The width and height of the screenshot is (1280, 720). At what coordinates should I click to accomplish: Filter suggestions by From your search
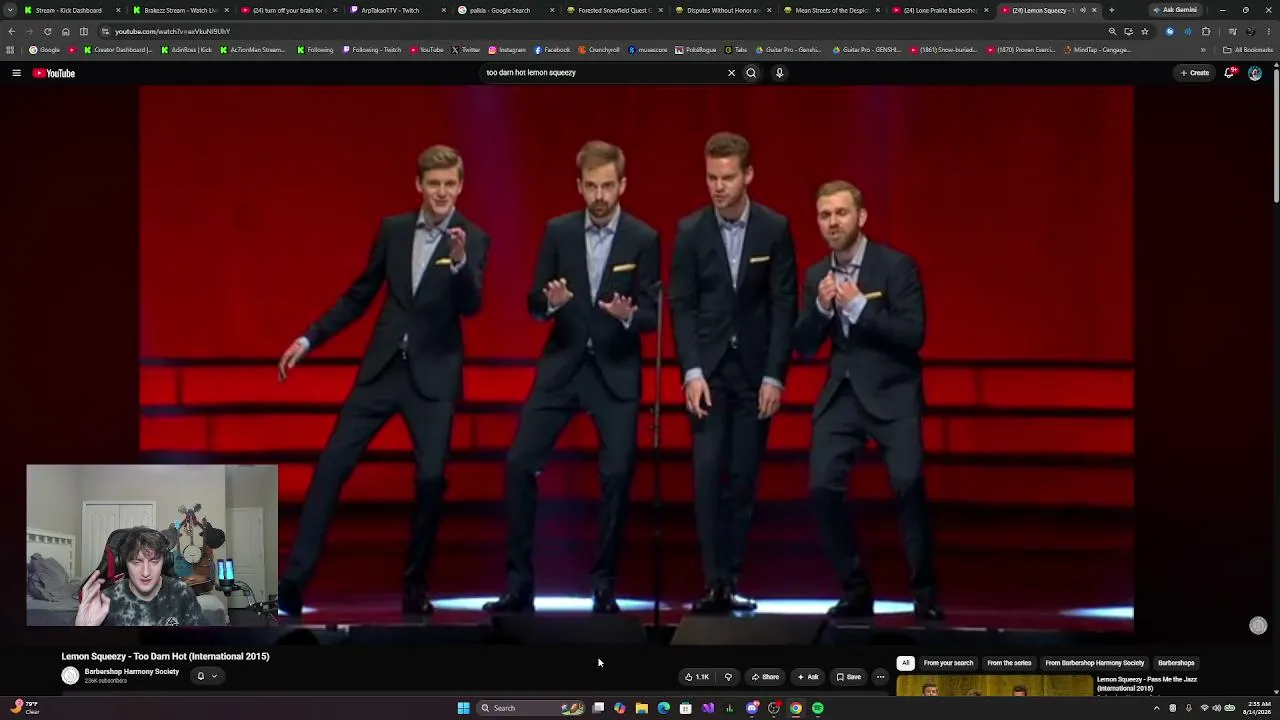[948, 663]
